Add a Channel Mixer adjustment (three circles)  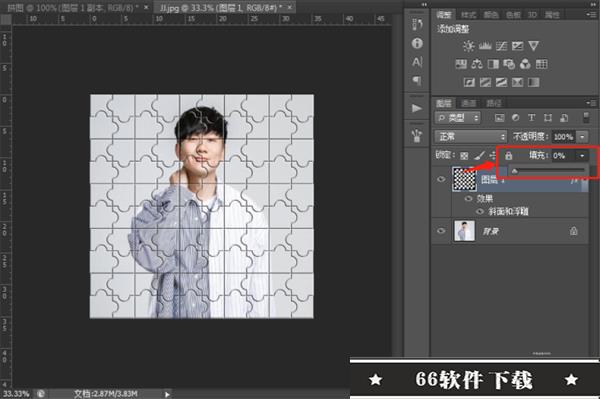(x=525, y=64)
